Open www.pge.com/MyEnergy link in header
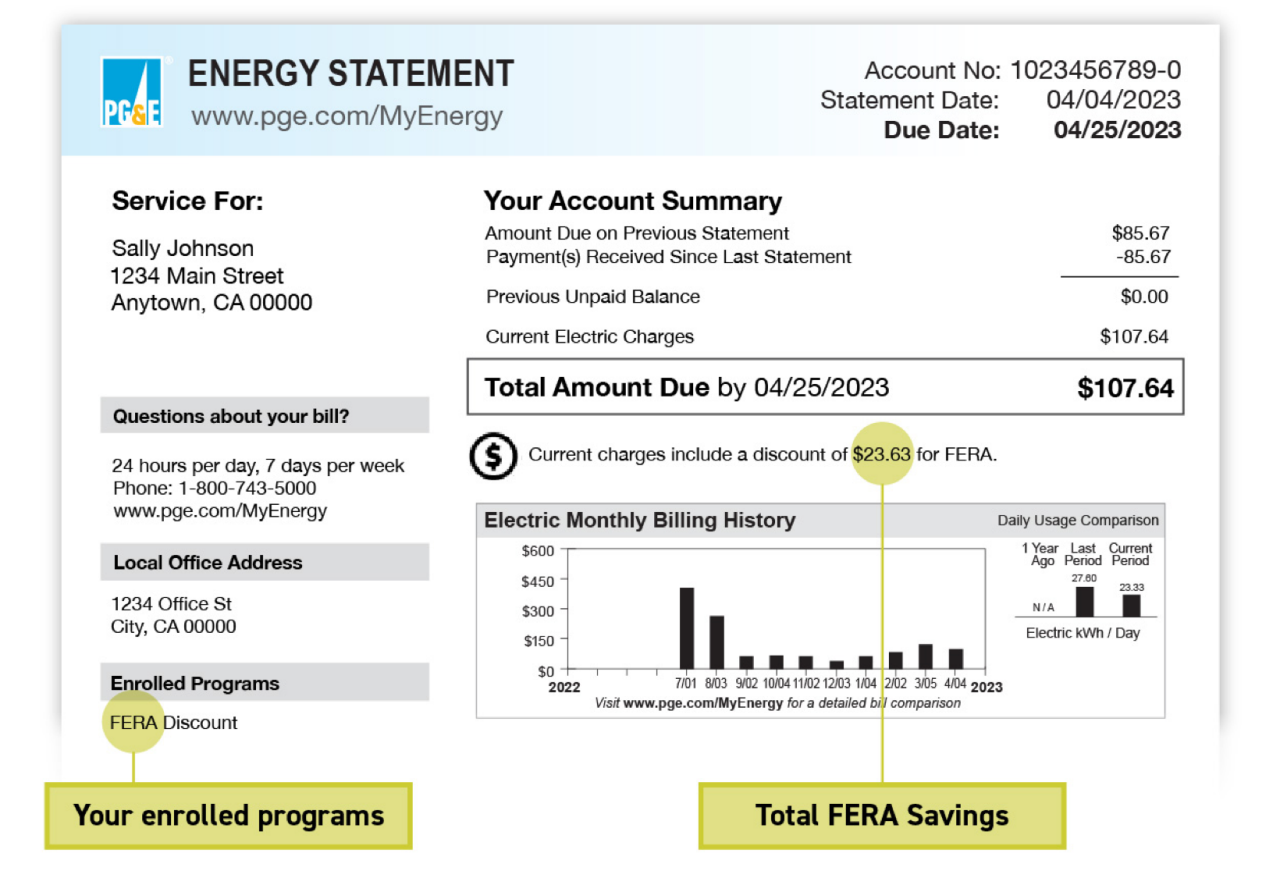This screenshot has width=1280, height=871. click(x=347, y=116)
